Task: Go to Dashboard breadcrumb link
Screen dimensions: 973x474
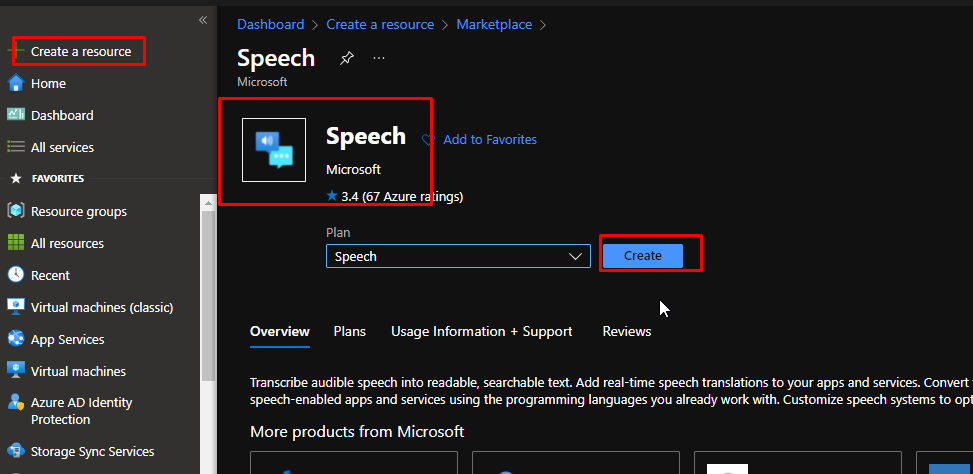Action: pos(270,24)
